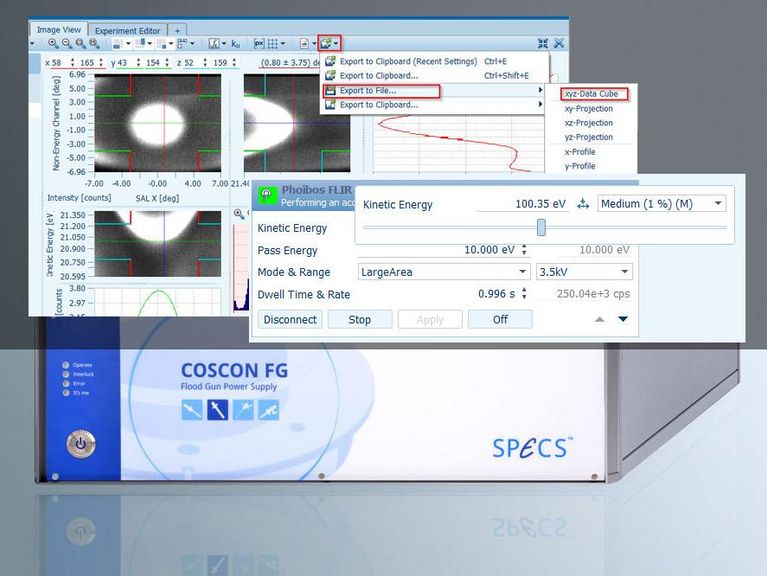Click the Disconnect button

click(x=290, y=320)
